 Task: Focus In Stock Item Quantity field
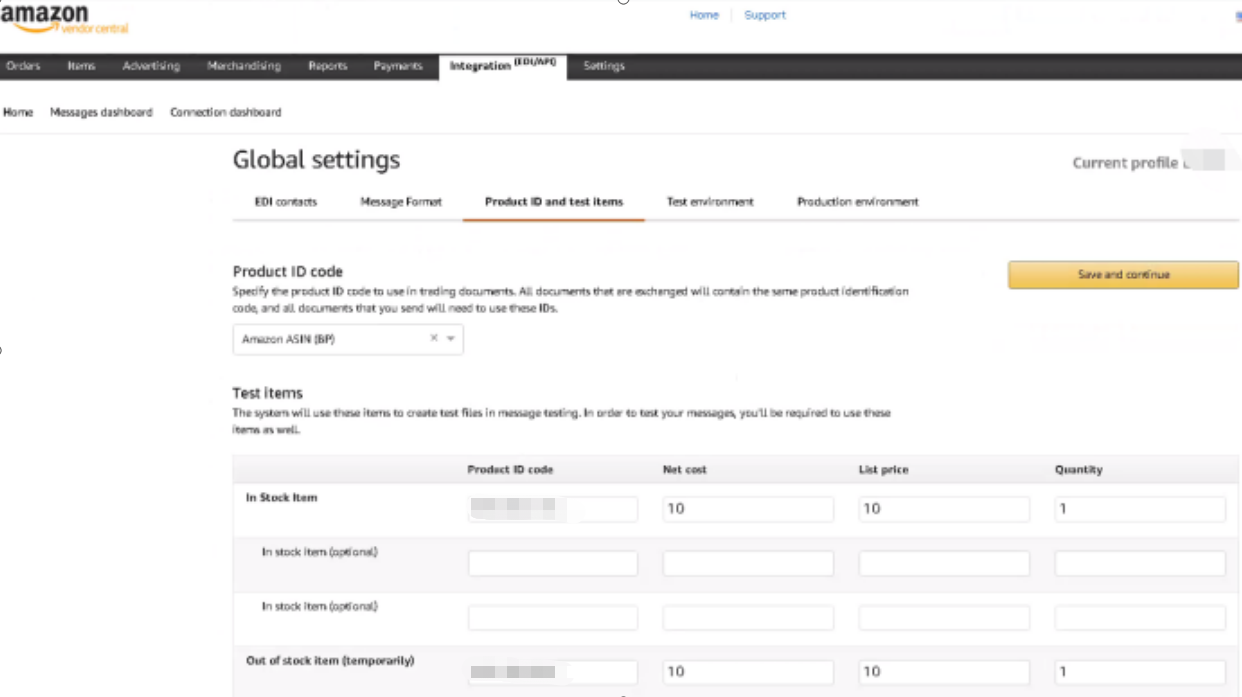tap(1140, 509)
